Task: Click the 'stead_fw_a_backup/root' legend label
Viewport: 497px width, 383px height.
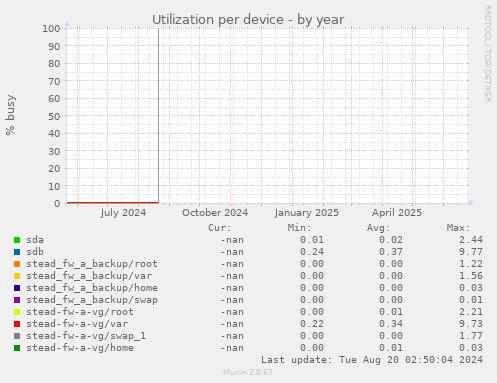Action: pyautogui.click(x=92, y=264)
